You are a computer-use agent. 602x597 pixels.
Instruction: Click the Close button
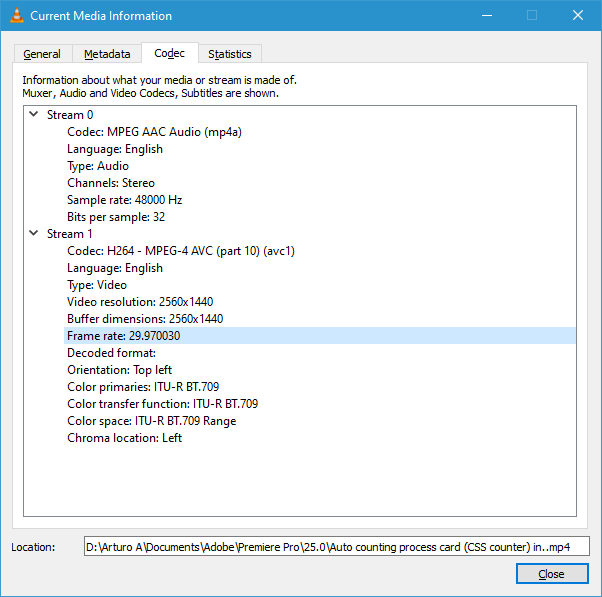tap(552, 574)
